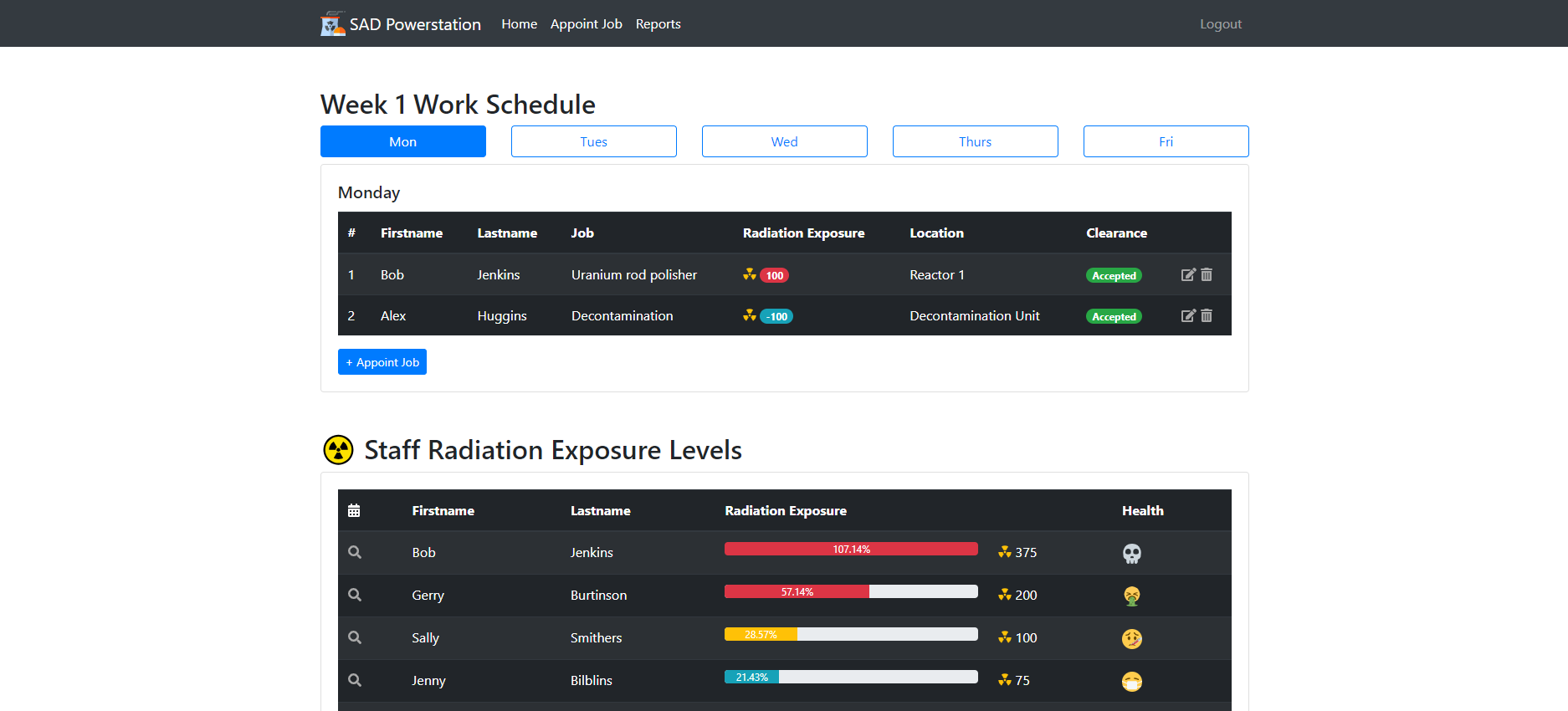Show the Thurs work schedule

tap(975, 141)
